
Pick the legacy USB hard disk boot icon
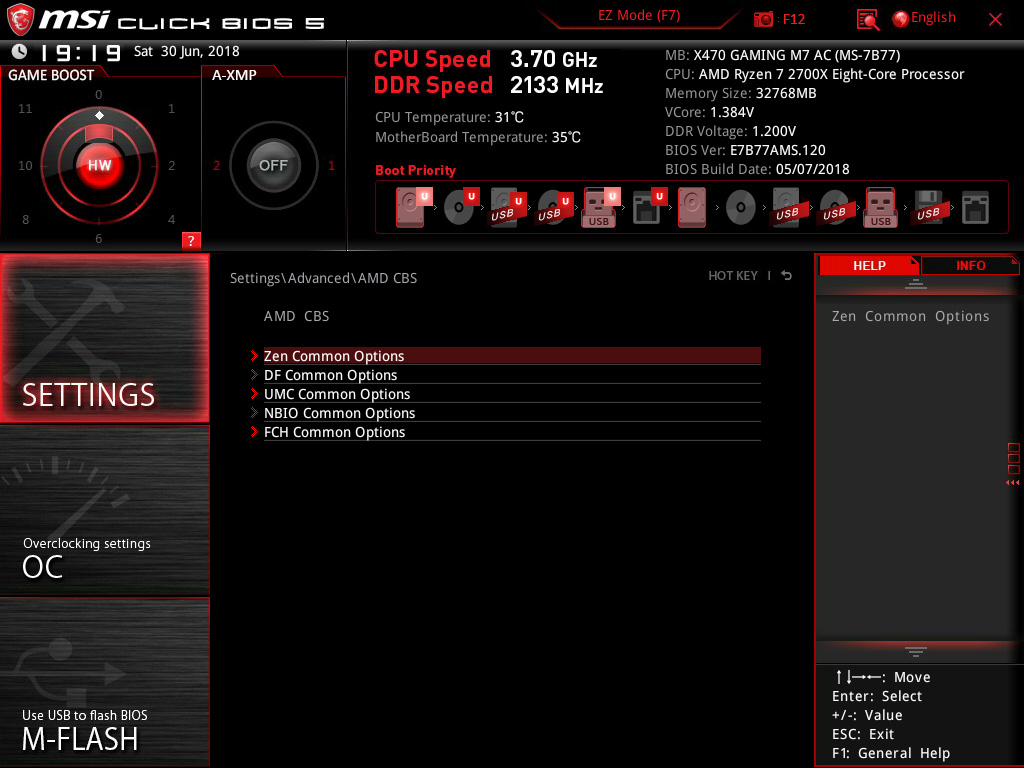(x=787, y=207)
